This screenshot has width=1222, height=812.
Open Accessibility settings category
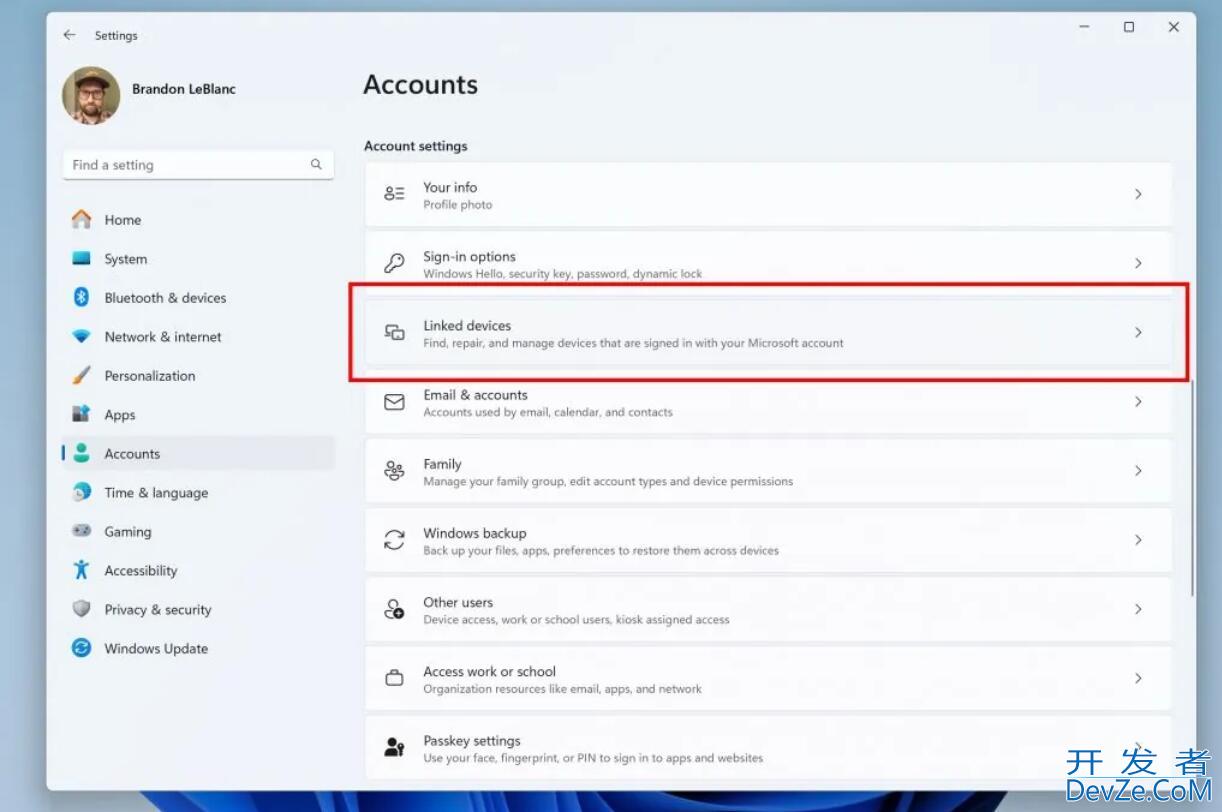[x=198, y=571]
